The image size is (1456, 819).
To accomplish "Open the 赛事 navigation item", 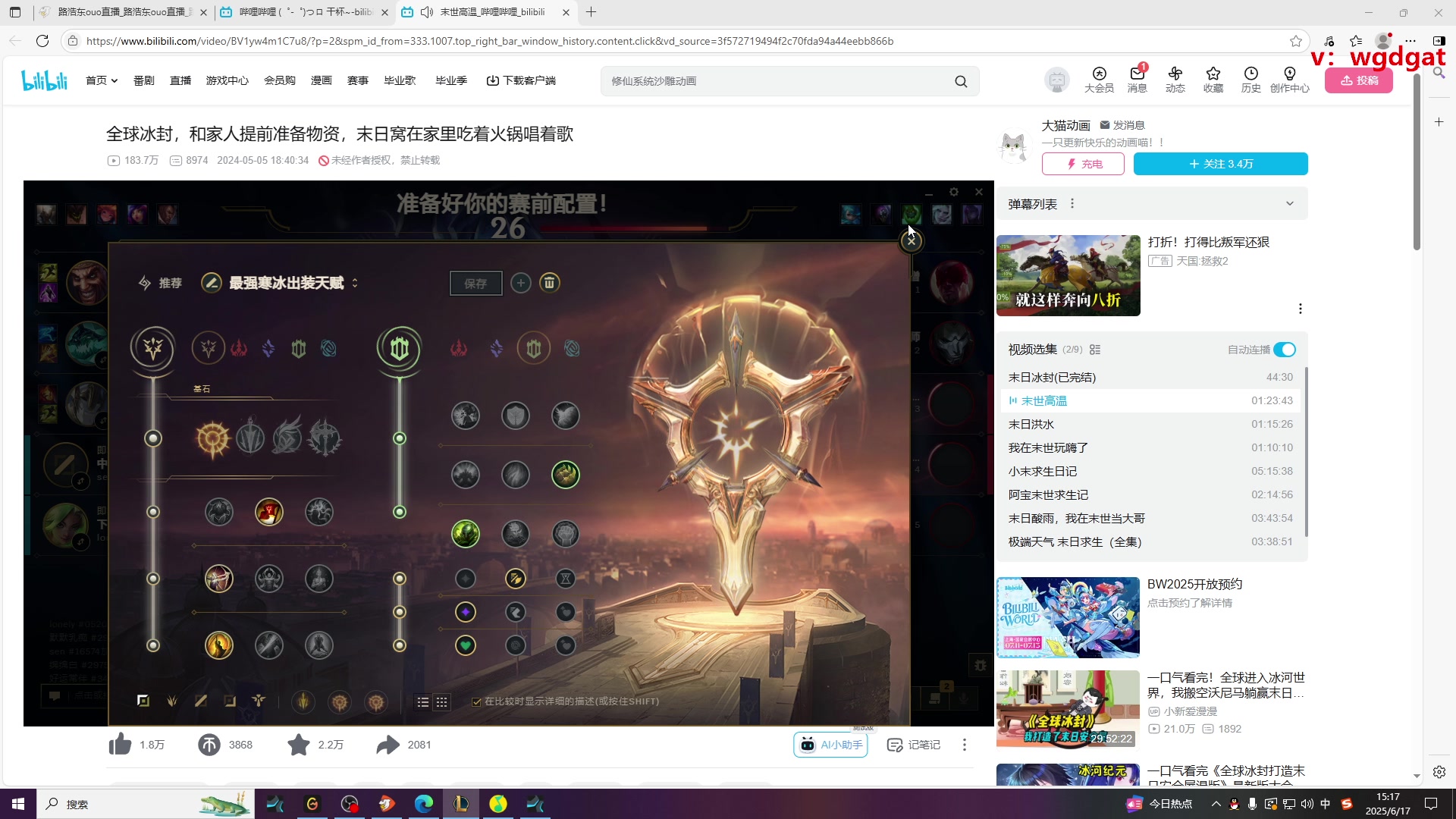I will [x=357, y=80].
